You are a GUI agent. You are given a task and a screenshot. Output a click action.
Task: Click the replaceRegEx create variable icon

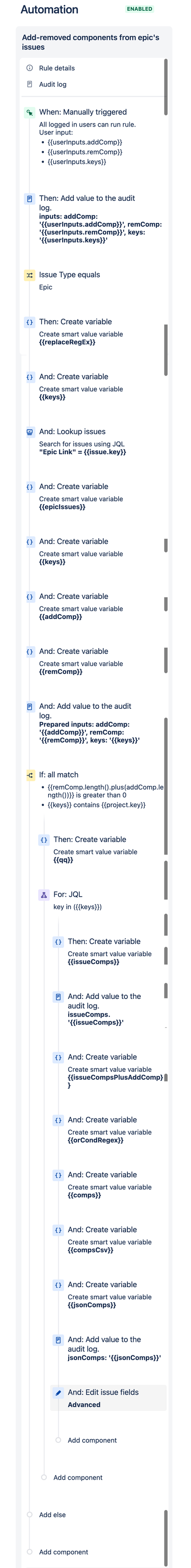click(x=29, y=322)
